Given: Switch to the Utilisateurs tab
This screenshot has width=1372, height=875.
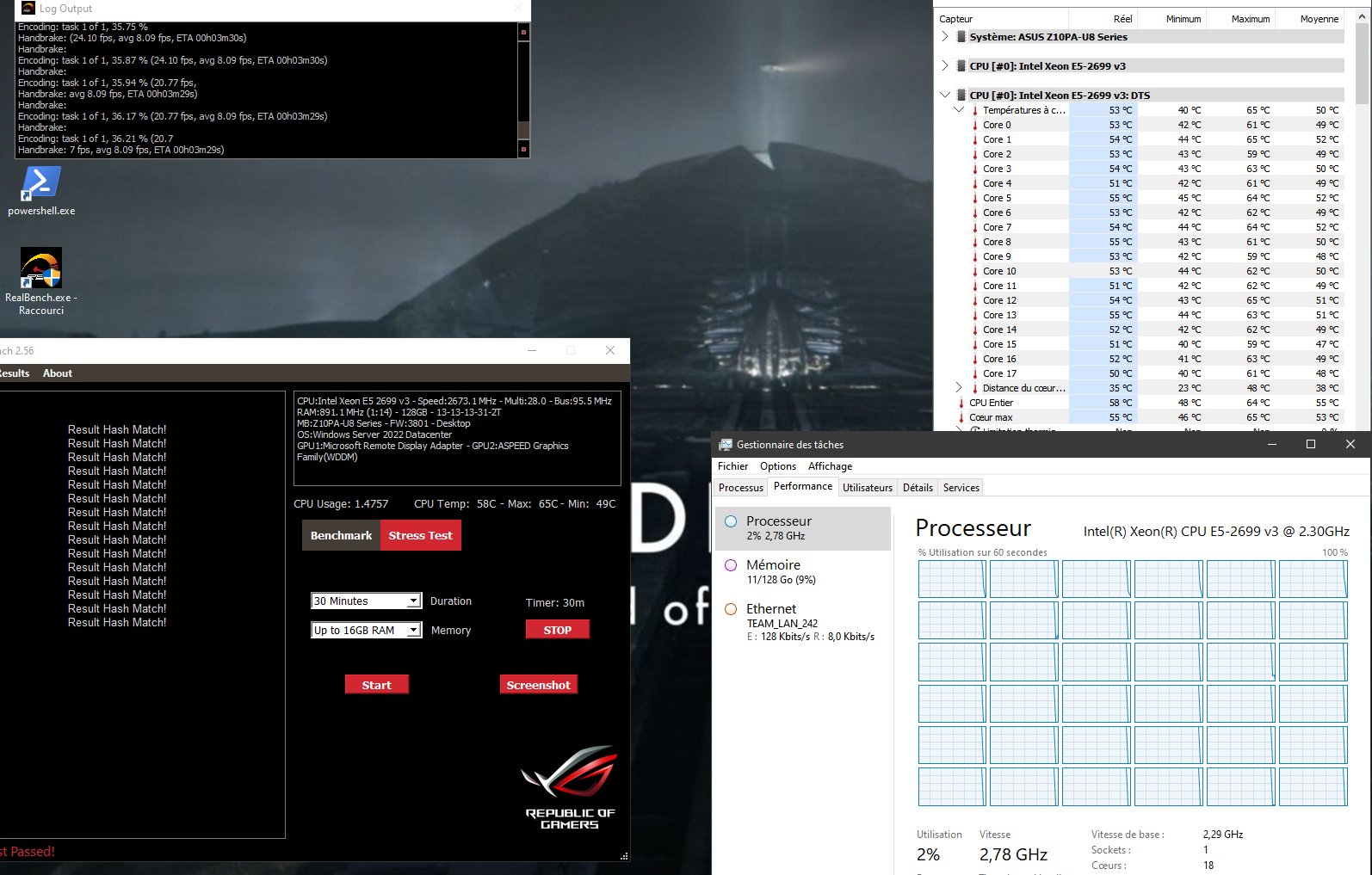Looking at the screenshot, I should (x=868, y=488).
